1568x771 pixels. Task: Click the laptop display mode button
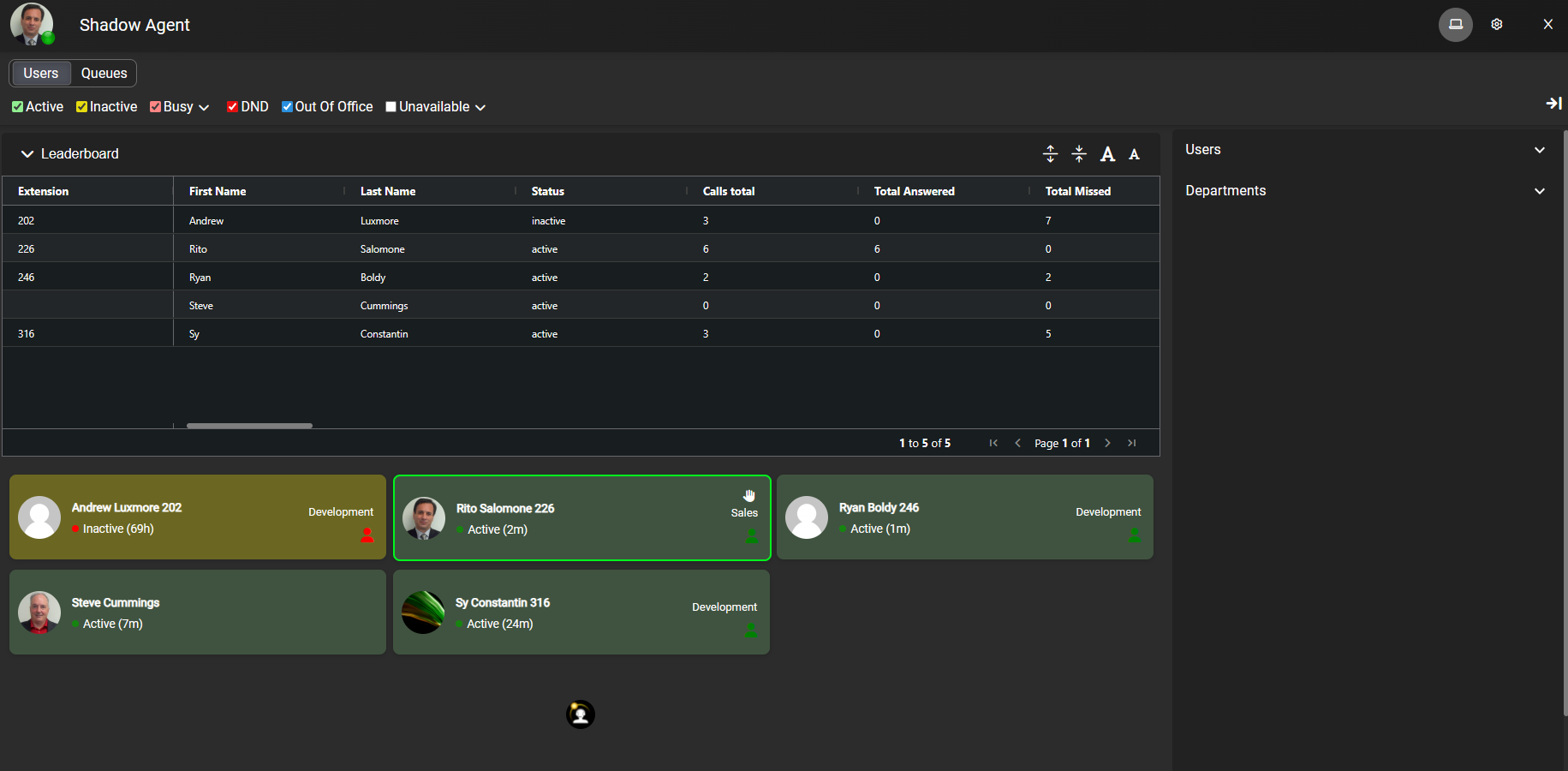coord(1456,24)
